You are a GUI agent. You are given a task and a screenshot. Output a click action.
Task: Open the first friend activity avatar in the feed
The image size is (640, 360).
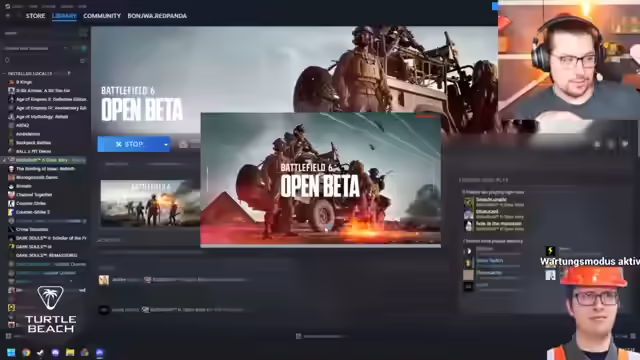(104, 280)
